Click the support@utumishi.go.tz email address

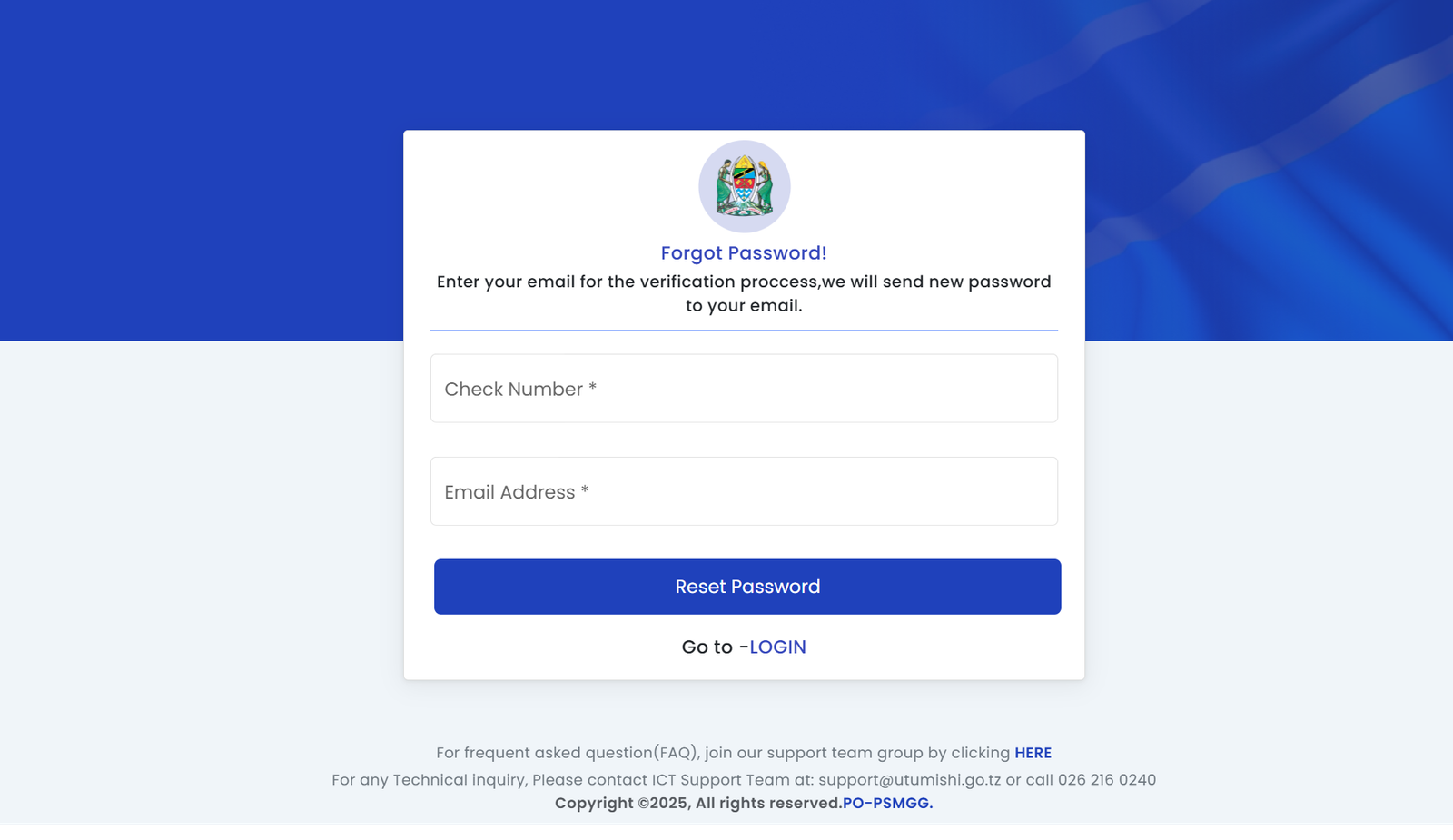click(909, 780)
